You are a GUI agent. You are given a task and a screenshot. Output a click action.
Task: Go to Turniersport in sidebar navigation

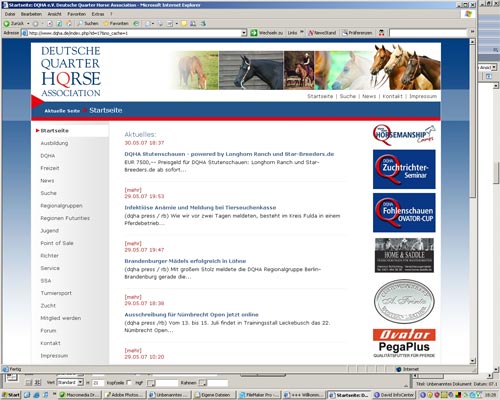tap(56, 293)
